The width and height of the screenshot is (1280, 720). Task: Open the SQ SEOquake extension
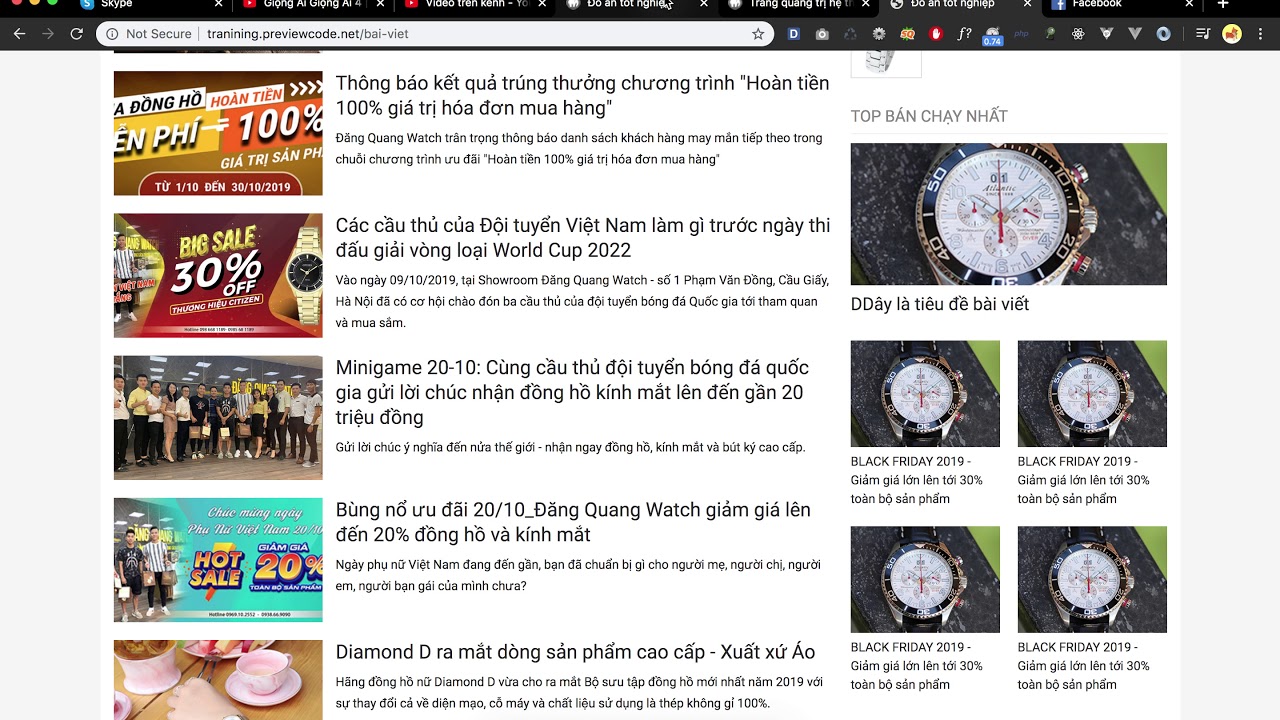click(x=908, y=34)
